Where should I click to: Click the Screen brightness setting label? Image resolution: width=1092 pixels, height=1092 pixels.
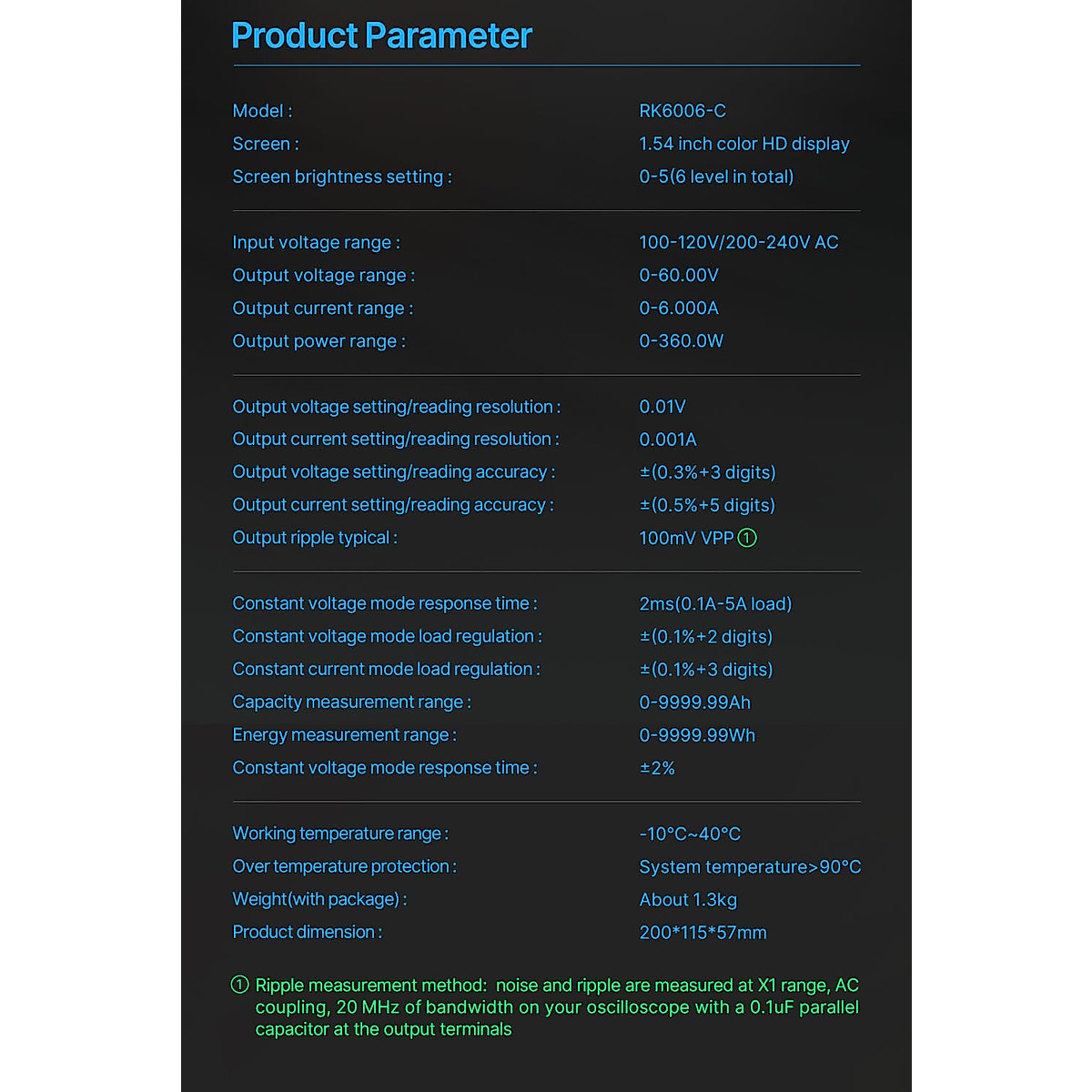pos(341,177)
